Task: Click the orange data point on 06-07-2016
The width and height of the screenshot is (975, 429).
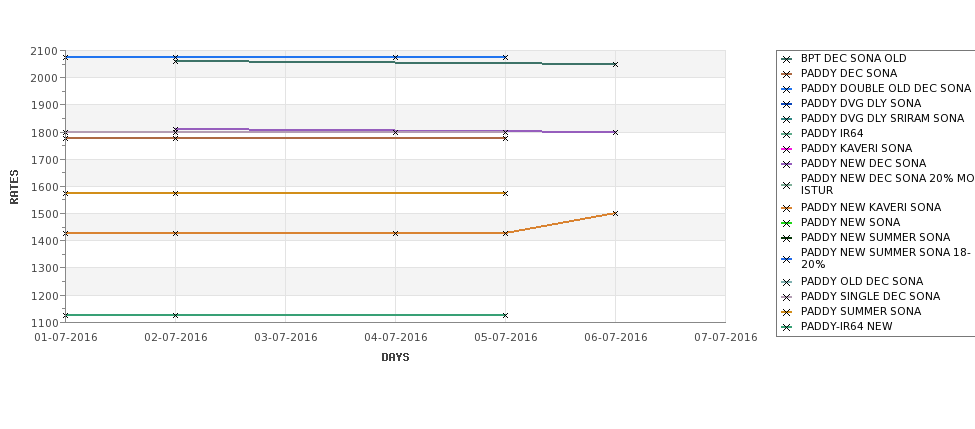Action: tap(615, 213)
